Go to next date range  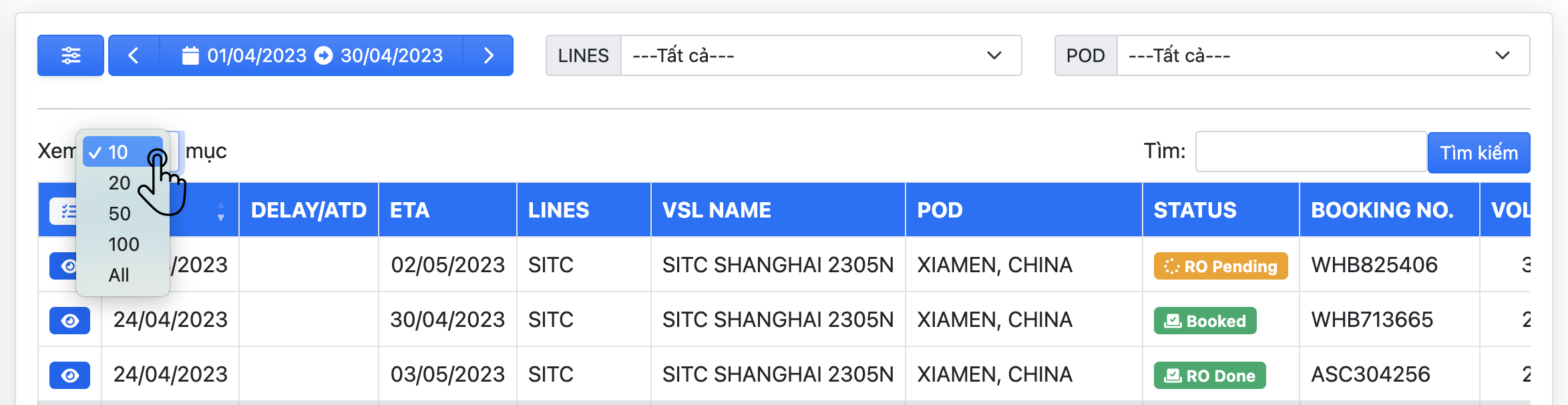click(x=488, y=55)
